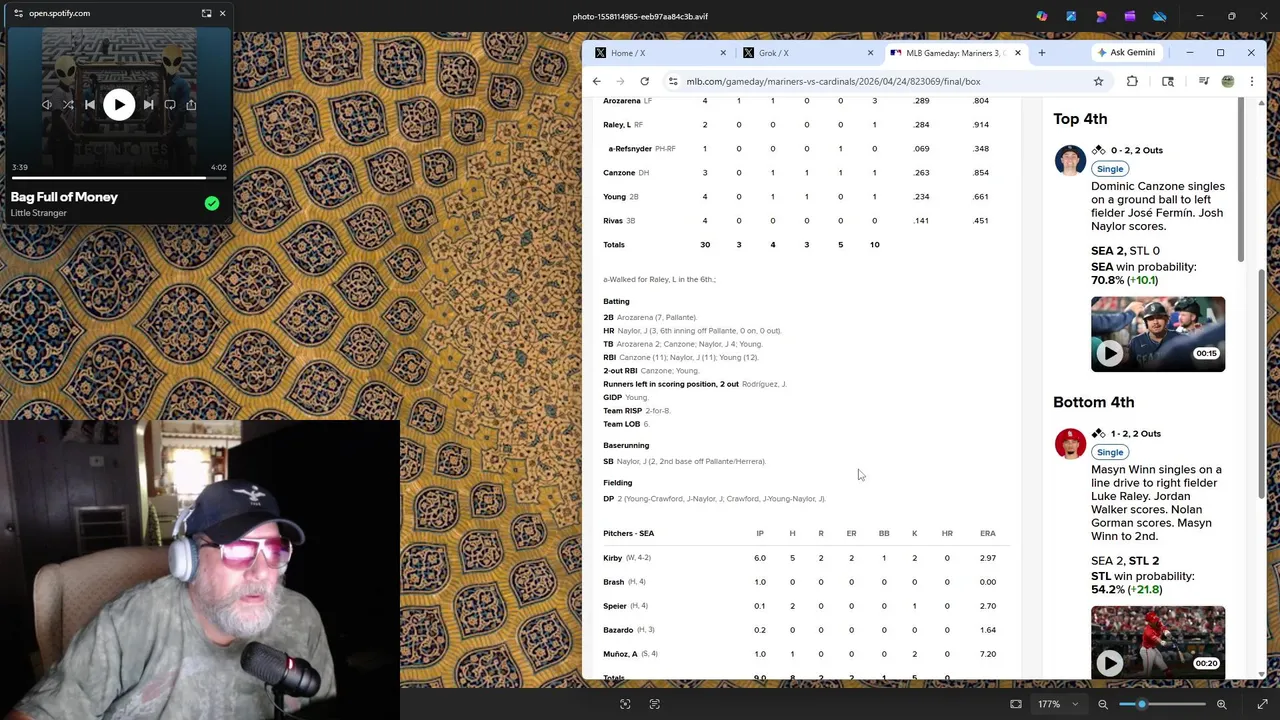
Task: Open a new browser tab
Action: [1041, 53]
